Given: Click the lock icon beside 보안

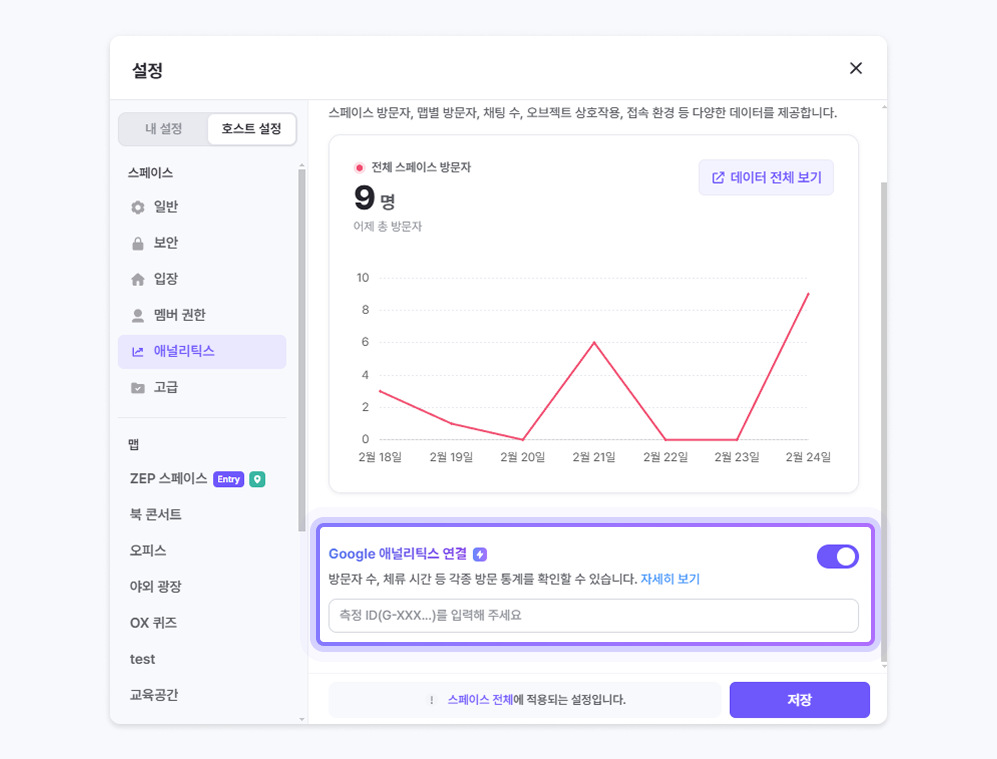Looking at the screenshot, I should tap(138, 243).
